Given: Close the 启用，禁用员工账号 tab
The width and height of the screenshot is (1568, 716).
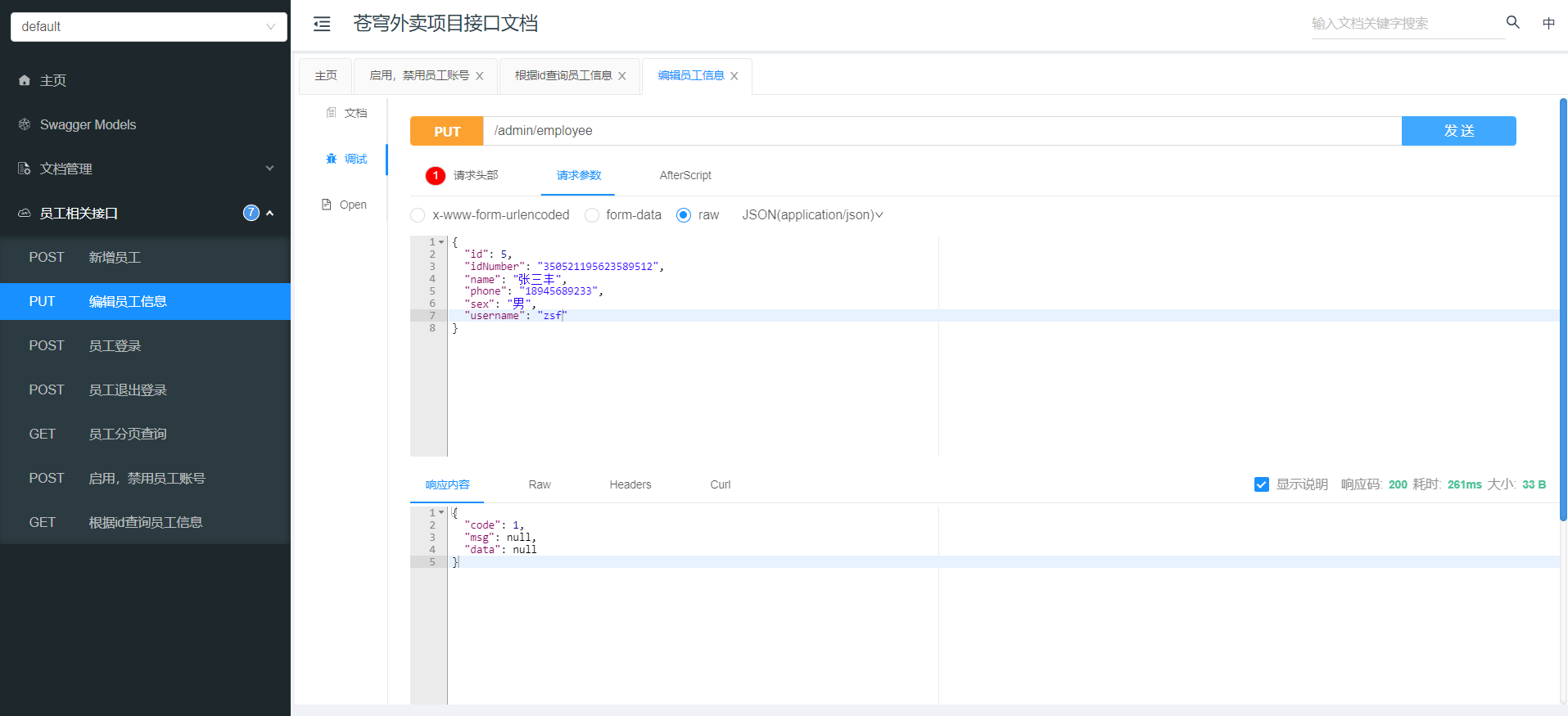Looking at the screenshot, I should click(480, 76).
